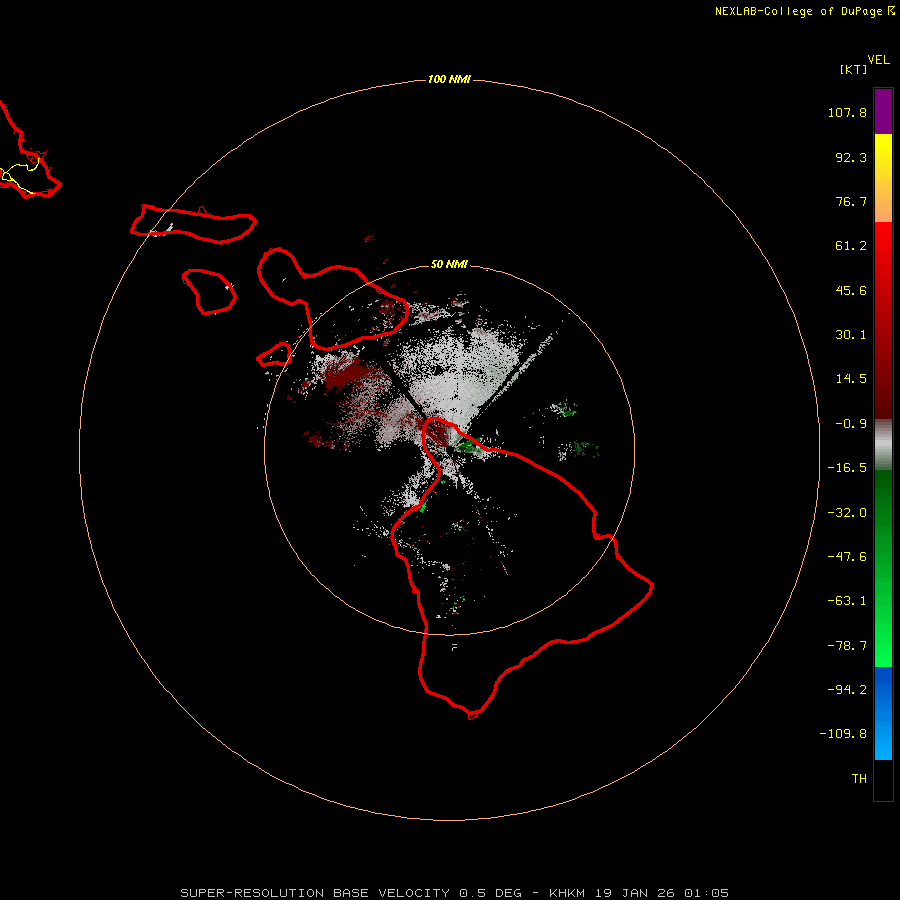This screenshot has width=900, height=900.
Task: Click the 92.3 legend value
Action: pyautogui.click(x=851, y=157)
